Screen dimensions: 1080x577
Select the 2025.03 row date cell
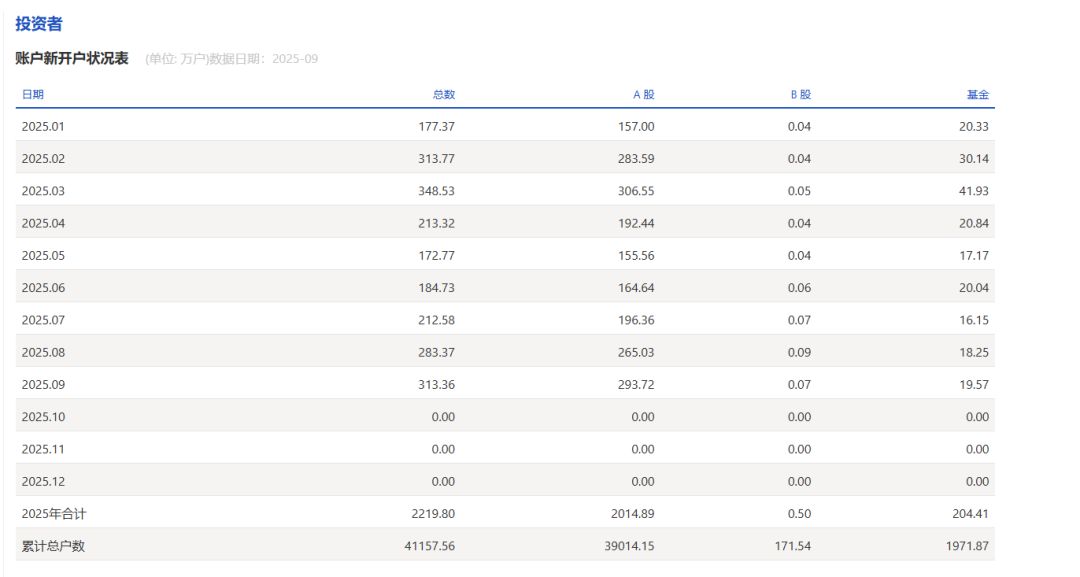point(43,191)
